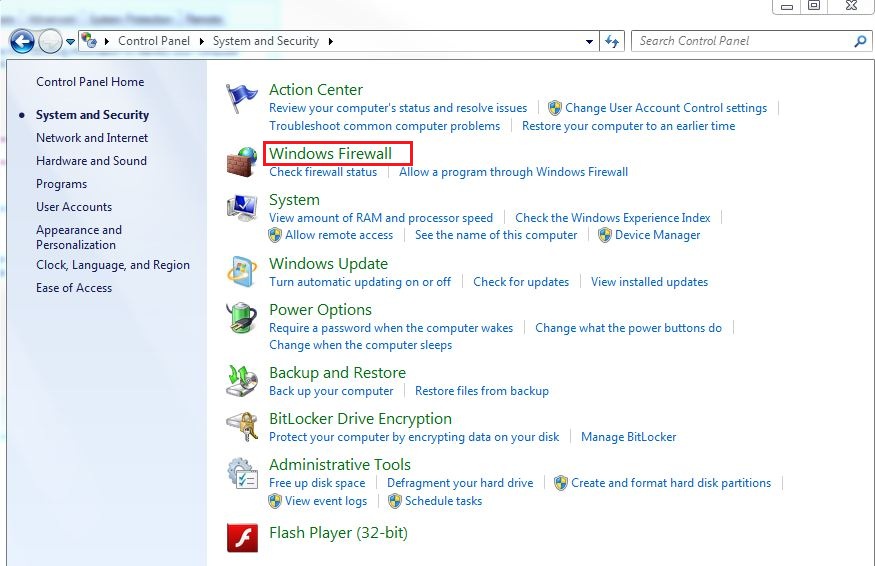Click the Administrative Tools gear icon
This screenshot has height=566, width=875.
[242, 473]
